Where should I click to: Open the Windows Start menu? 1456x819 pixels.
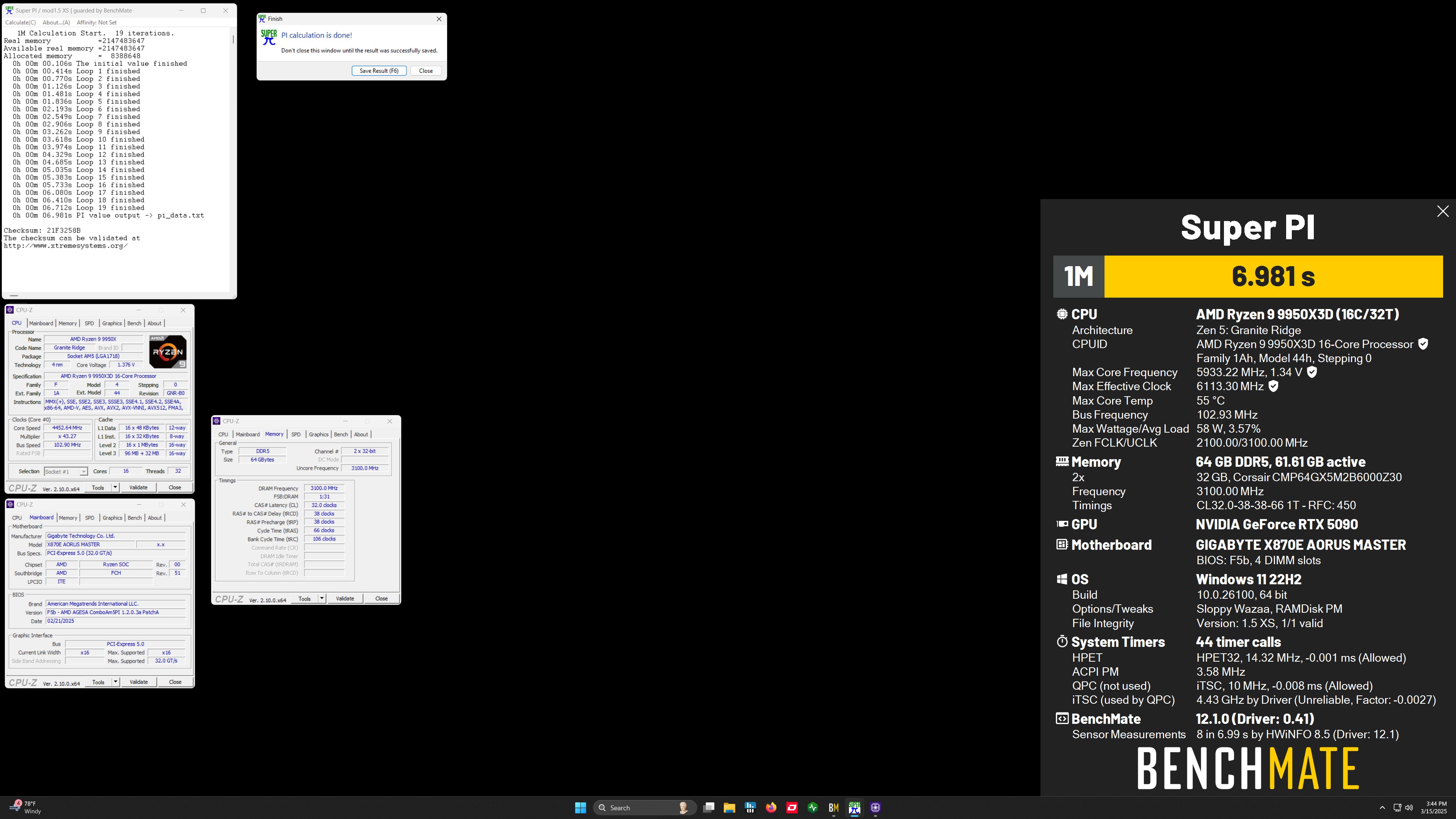pyautogui.click(x=581, y=807)
